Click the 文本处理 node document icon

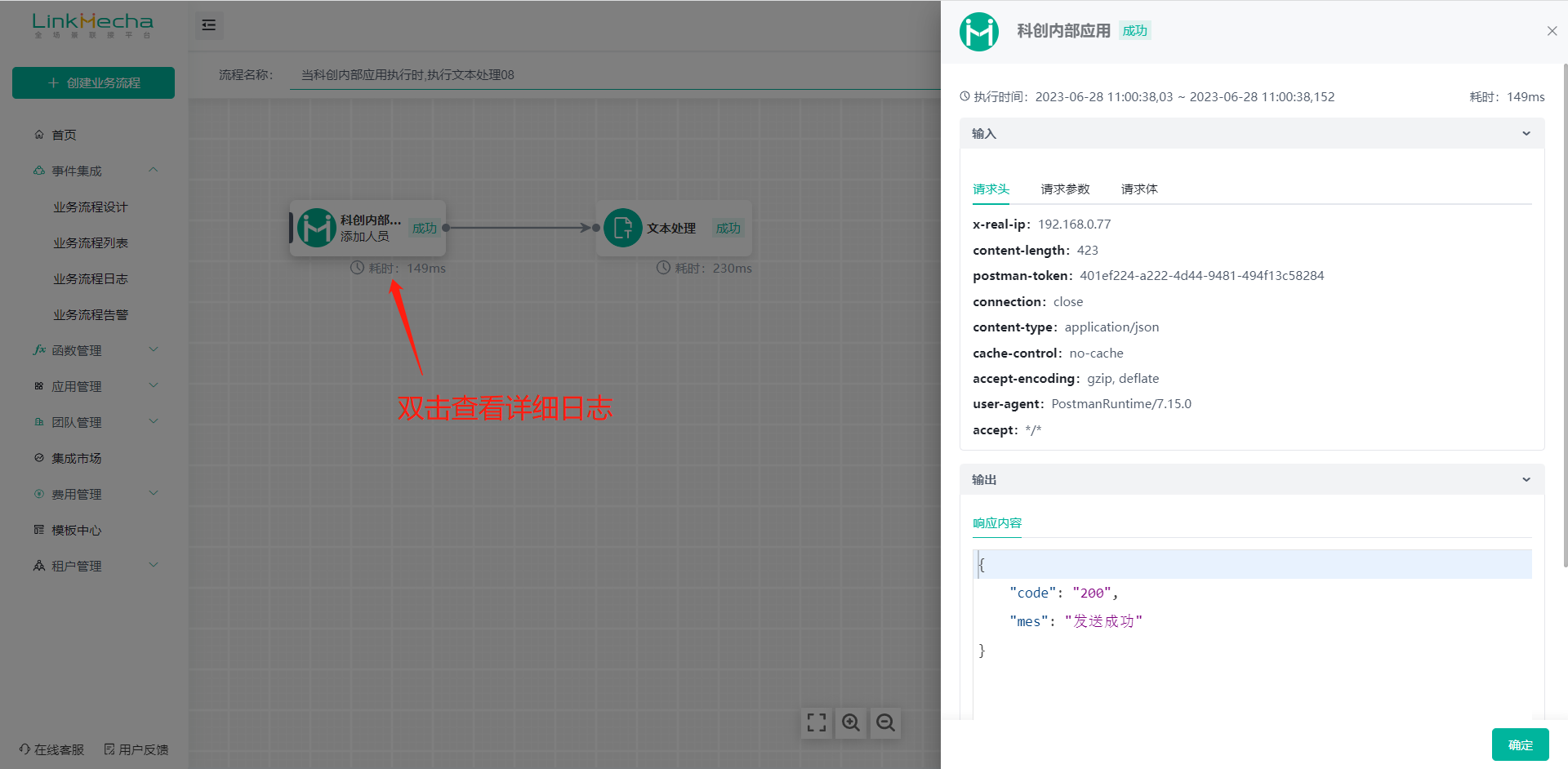(x=623, y=228)
